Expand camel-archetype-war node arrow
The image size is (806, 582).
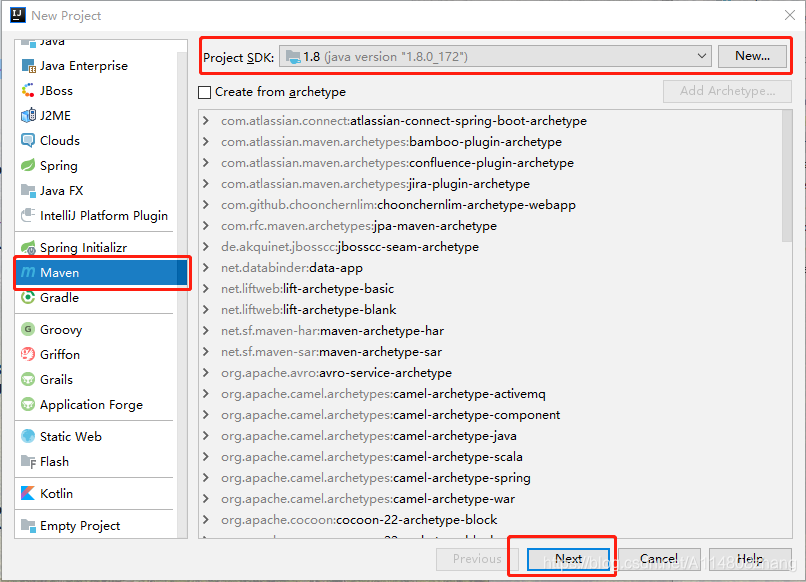tap(206, 499)
